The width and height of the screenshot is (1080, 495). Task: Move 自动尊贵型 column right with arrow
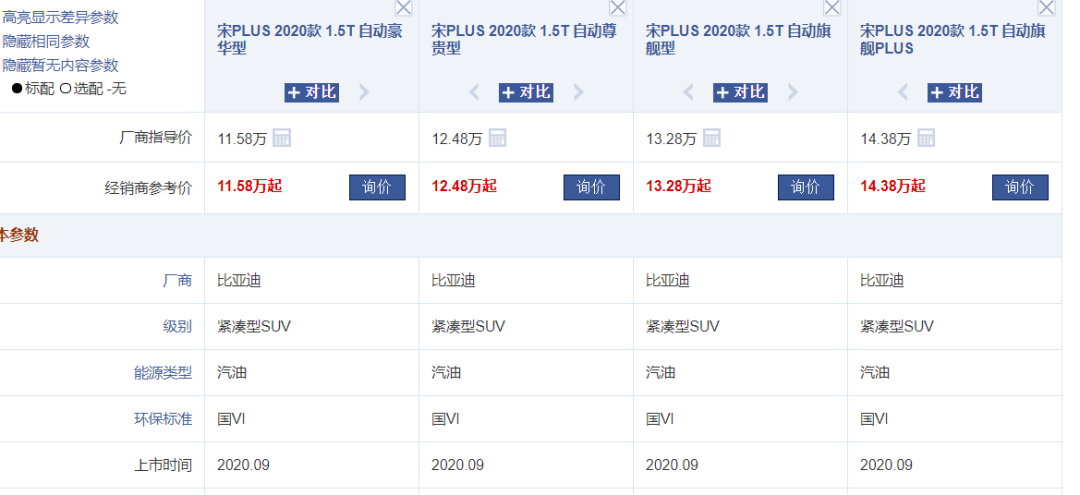[x=579, y=92]
